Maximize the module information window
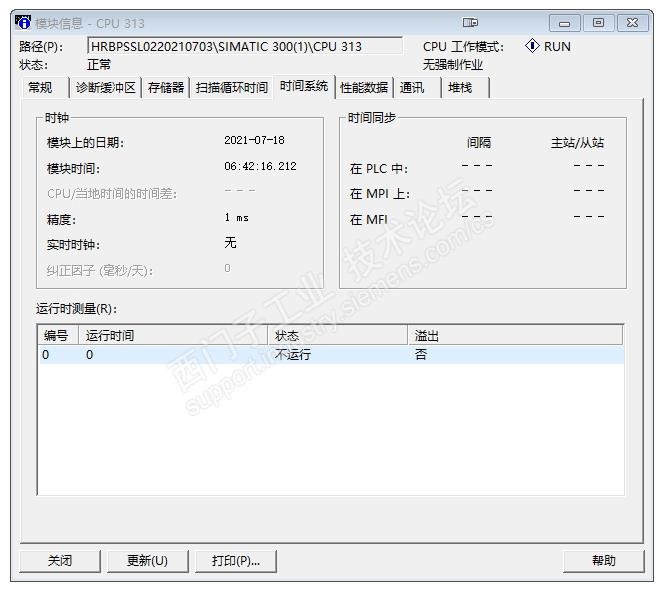Screen dimensions: 662x594 tap(598, 23)
